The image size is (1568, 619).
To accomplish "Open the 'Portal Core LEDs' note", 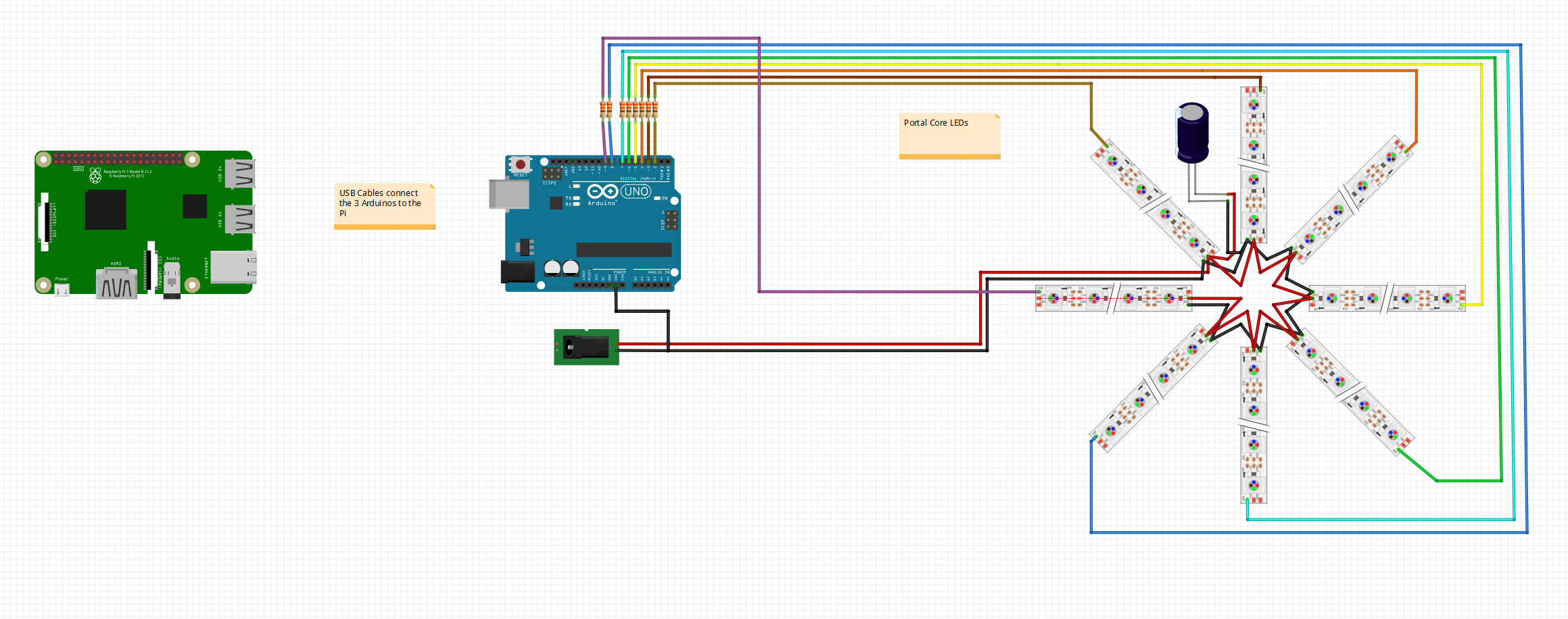I will point(949,136).
